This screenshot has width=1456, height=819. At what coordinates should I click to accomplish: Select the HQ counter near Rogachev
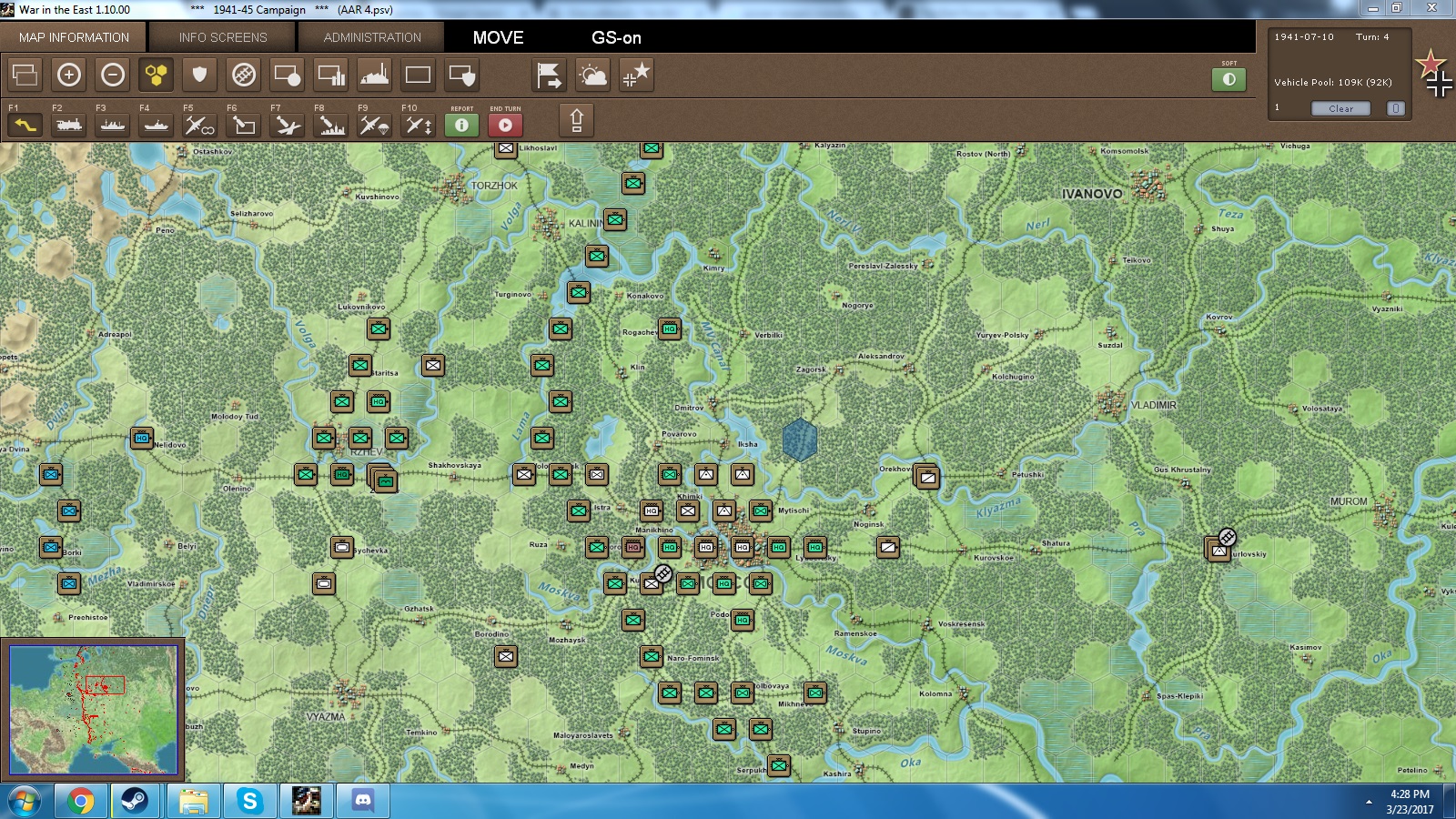tap(670, 329)
